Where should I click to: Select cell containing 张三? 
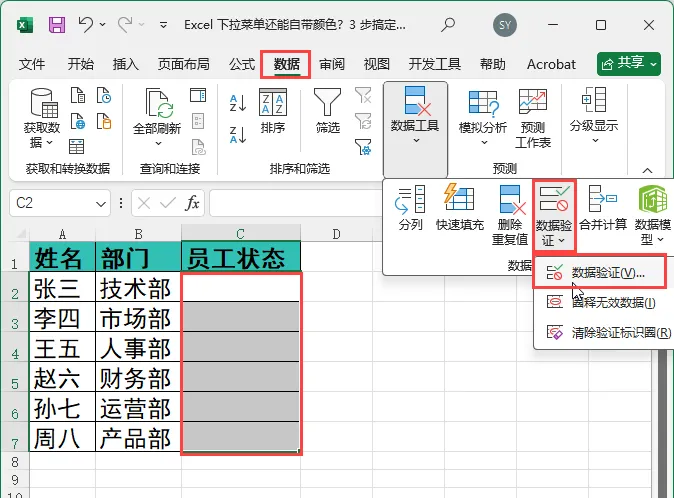click(x=62, y=288)
